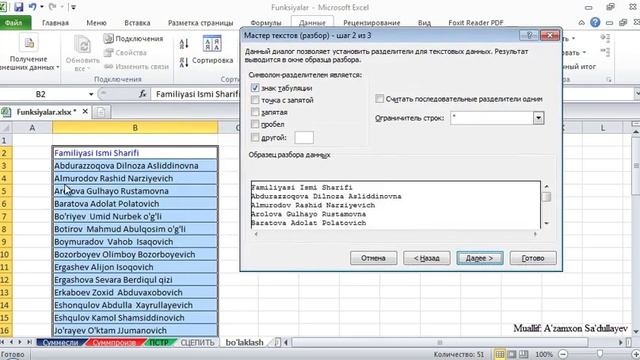
Task: Click the другой delimiter text field
Action: [x=304, y=138]
